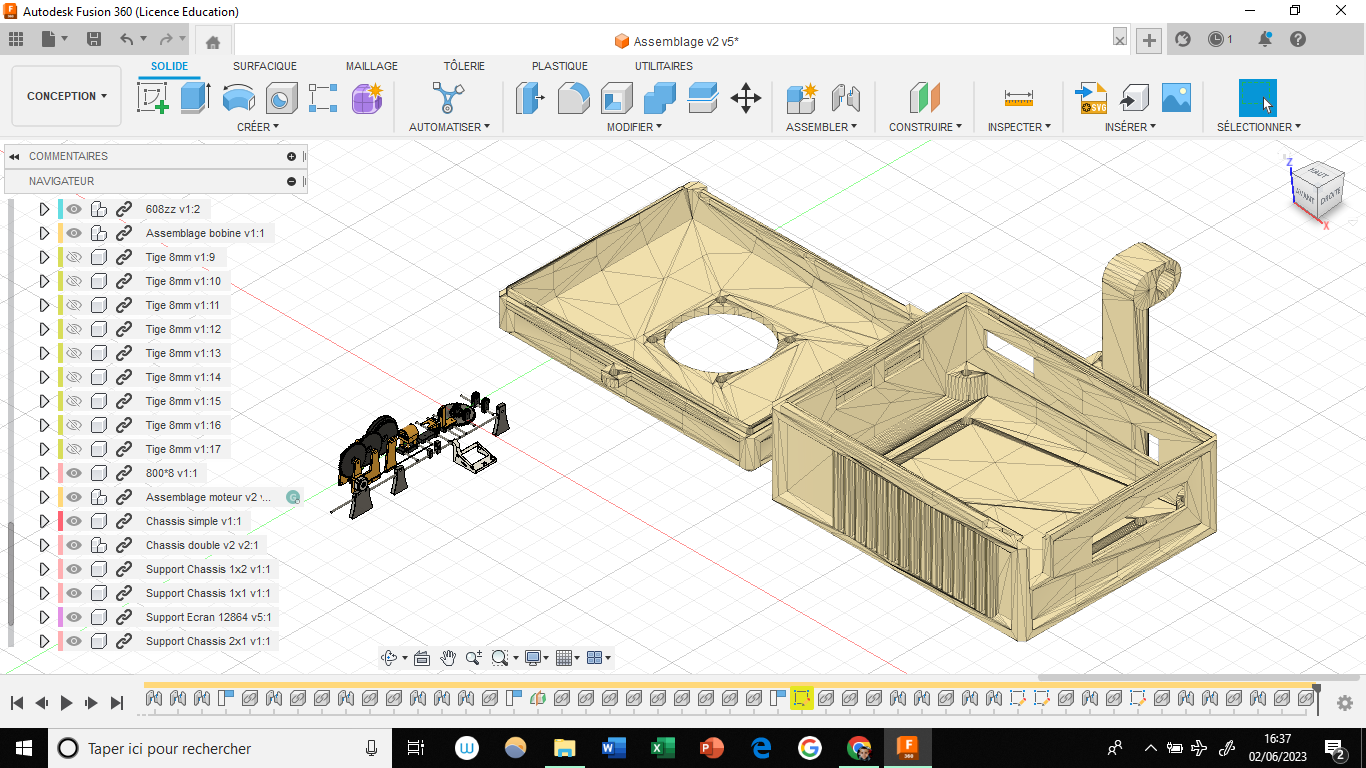Hide the Chassis simple v1:1 component
This screenshot has height=768, width=1366.
pos(74,521)
